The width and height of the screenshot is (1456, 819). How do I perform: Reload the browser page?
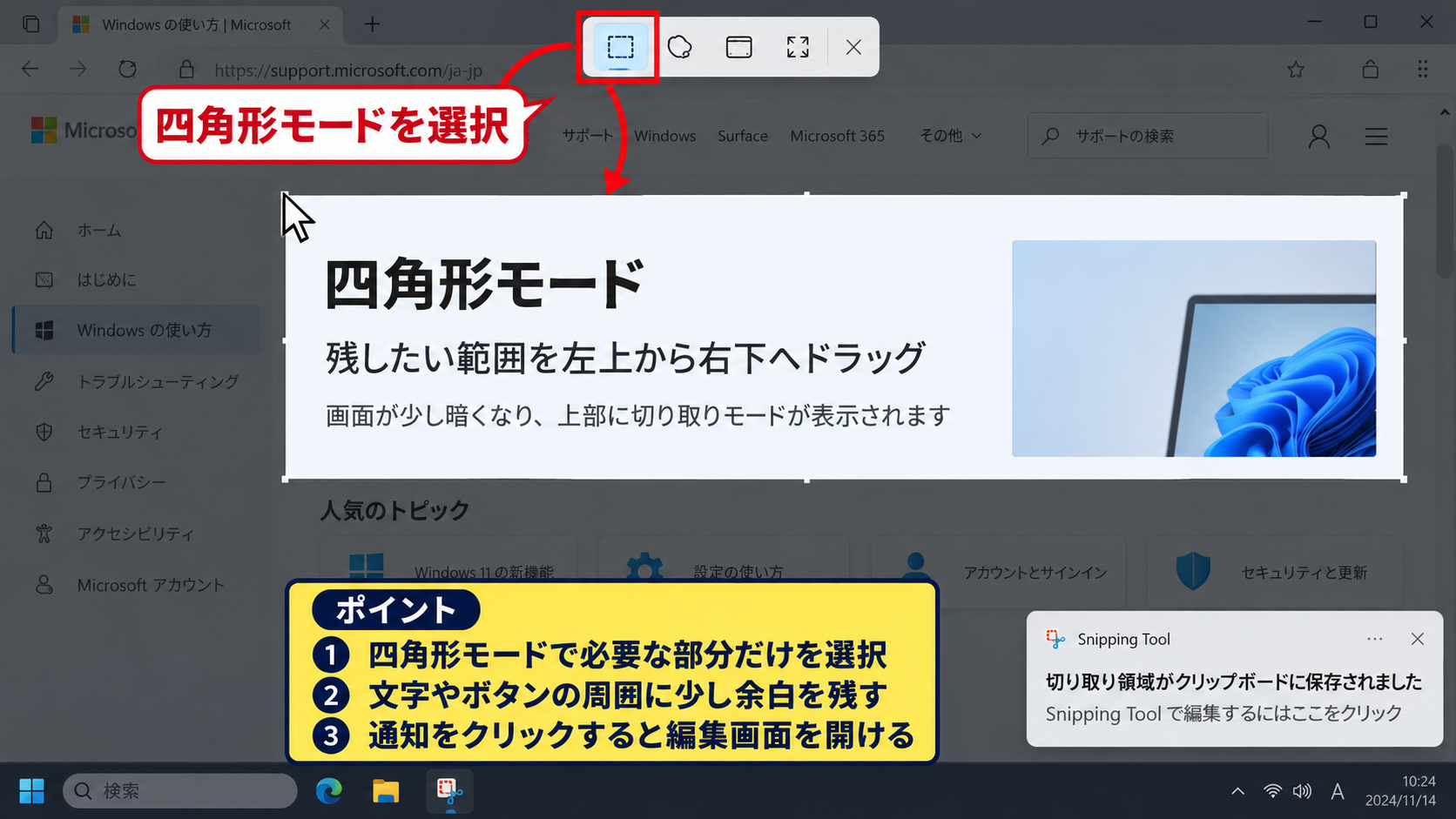(x=127, y=69)
